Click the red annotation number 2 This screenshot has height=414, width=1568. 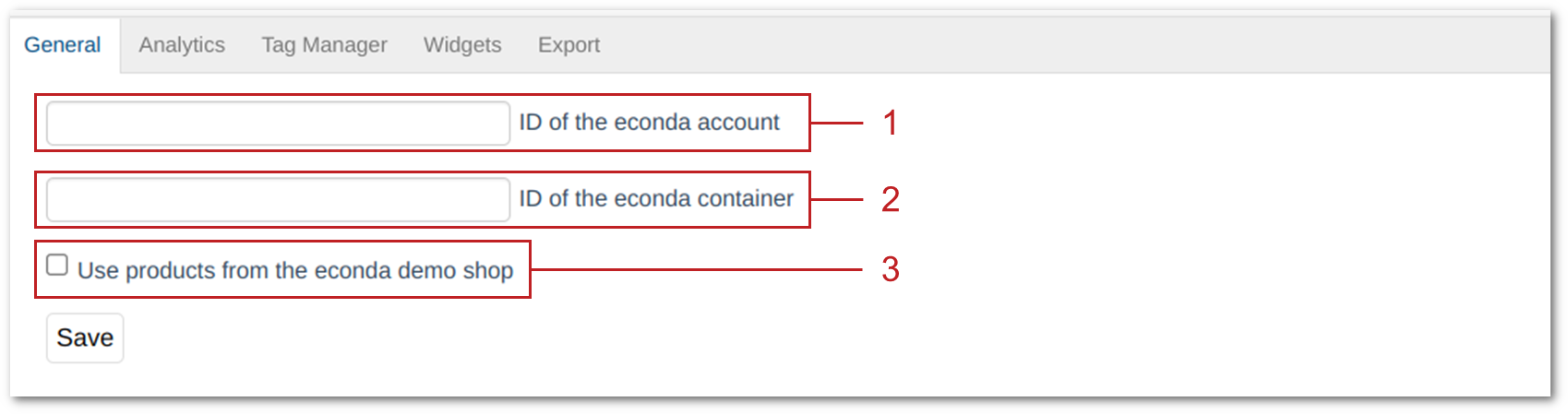890,199
